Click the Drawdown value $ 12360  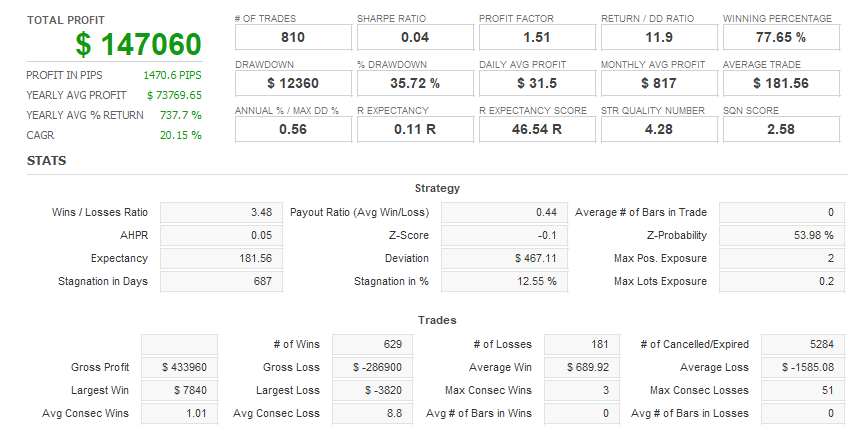point(293,83)
